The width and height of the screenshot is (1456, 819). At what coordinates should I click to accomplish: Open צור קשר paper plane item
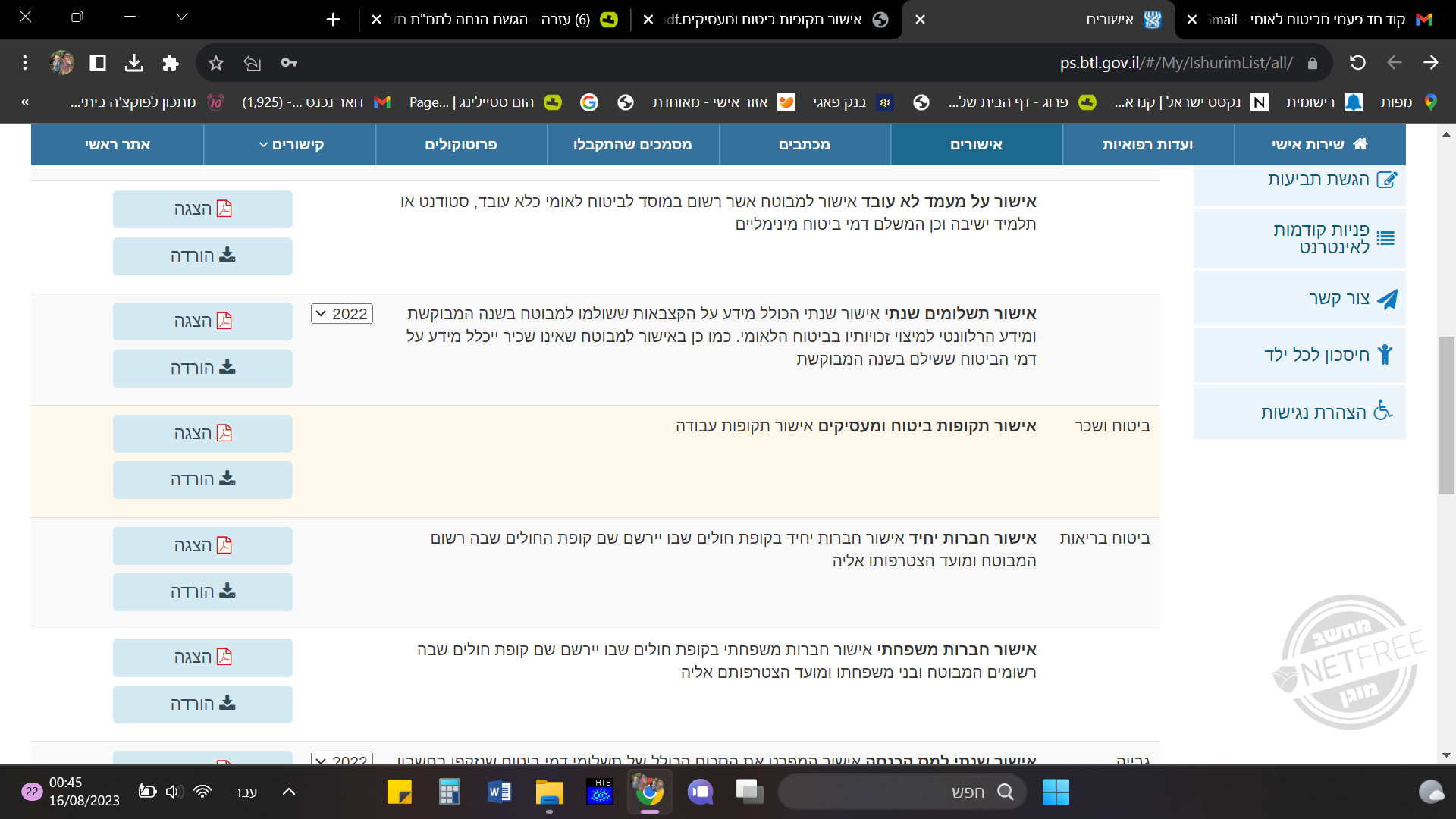[1339, 299]
